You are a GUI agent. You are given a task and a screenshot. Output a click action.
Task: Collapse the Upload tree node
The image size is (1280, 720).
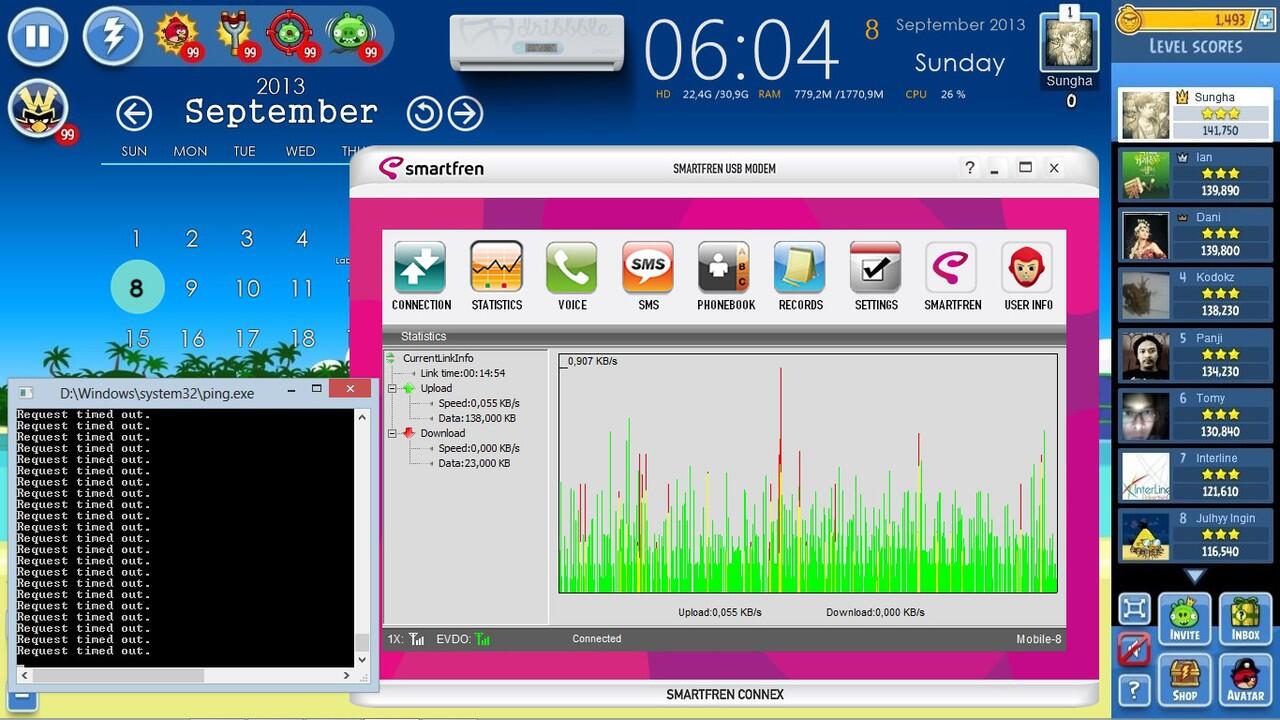tap(392, 388)
